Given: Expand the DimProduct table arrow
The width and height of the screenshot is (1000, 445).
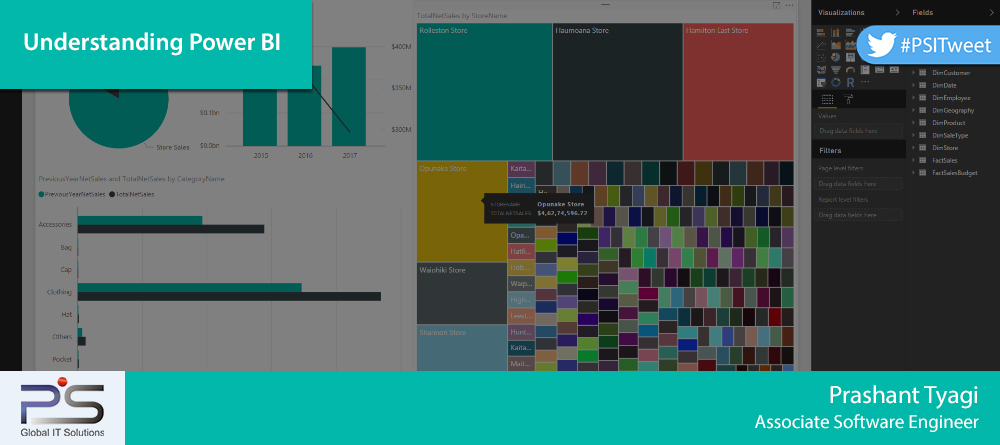Looking at the screenshot, I should click(x=914, y=122).
